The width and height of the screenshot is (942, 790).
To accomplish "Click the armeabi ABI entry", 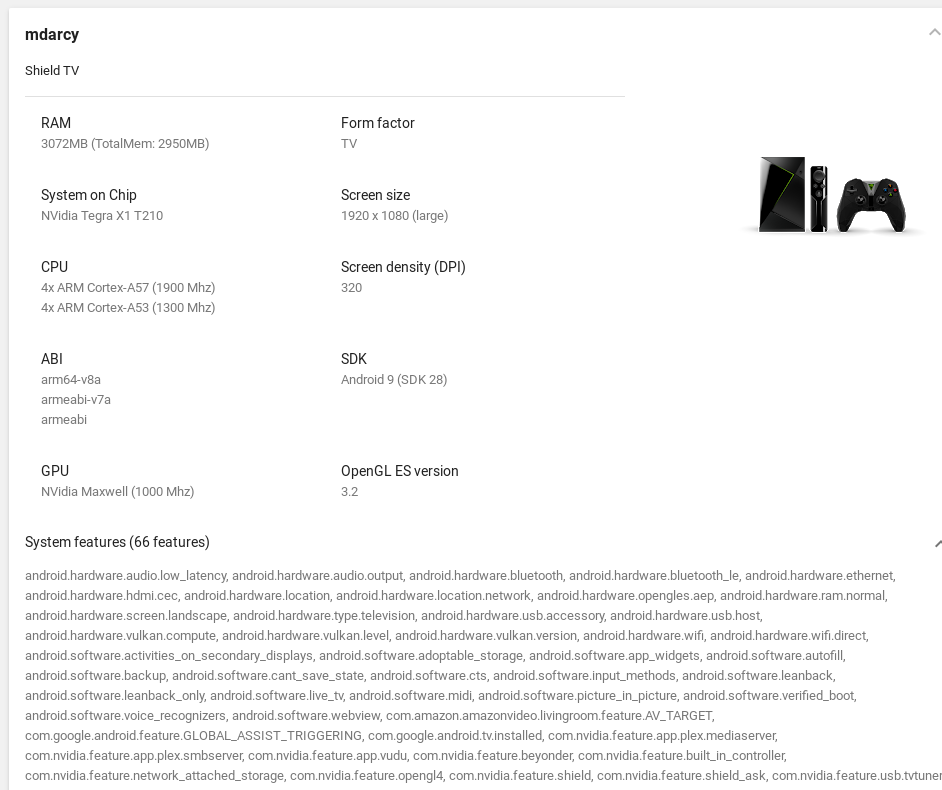I will click(x=64, y=419).
